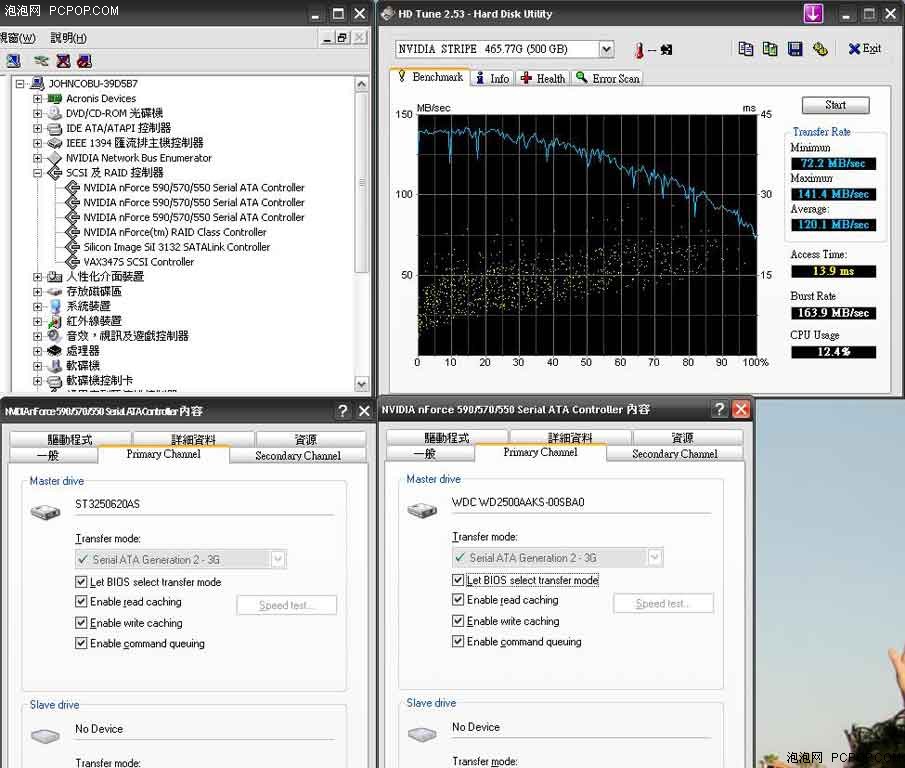Screen dimensions: 905x768
Task: Click help question mark in right properties dialog
Action: pyautogui.click(x=719, y=409)
